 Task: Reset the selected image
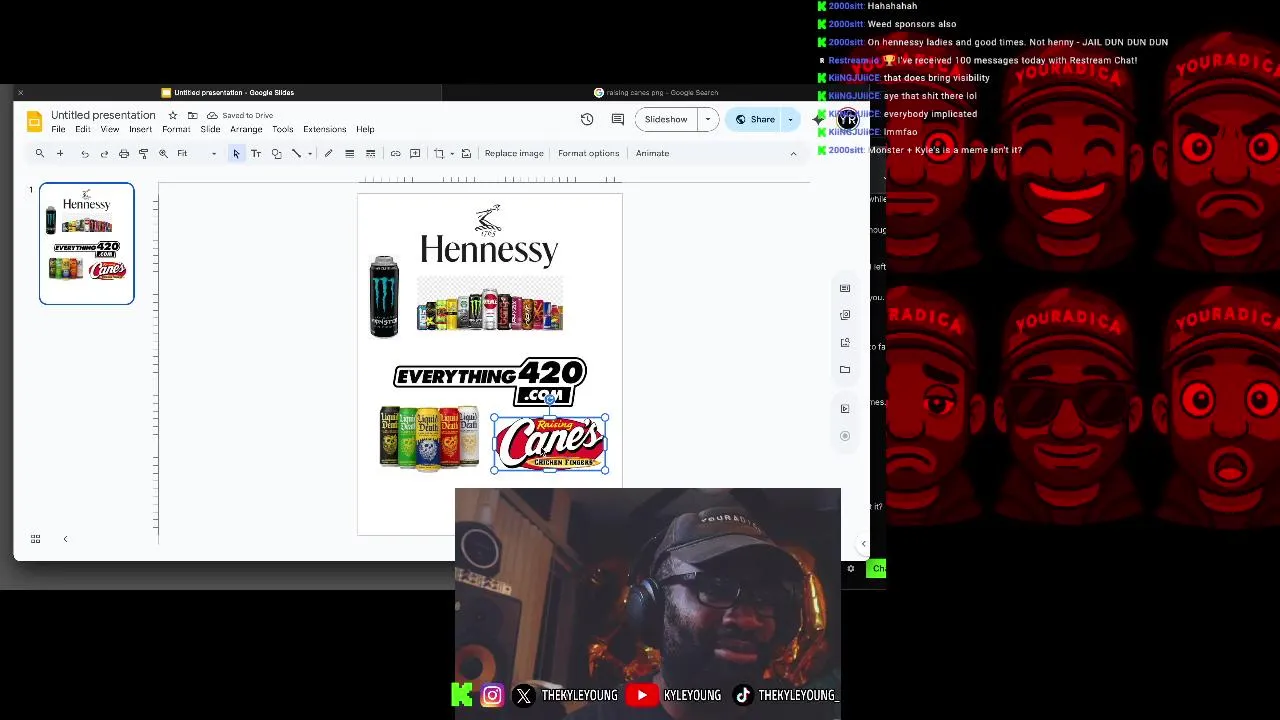[466, 153]
